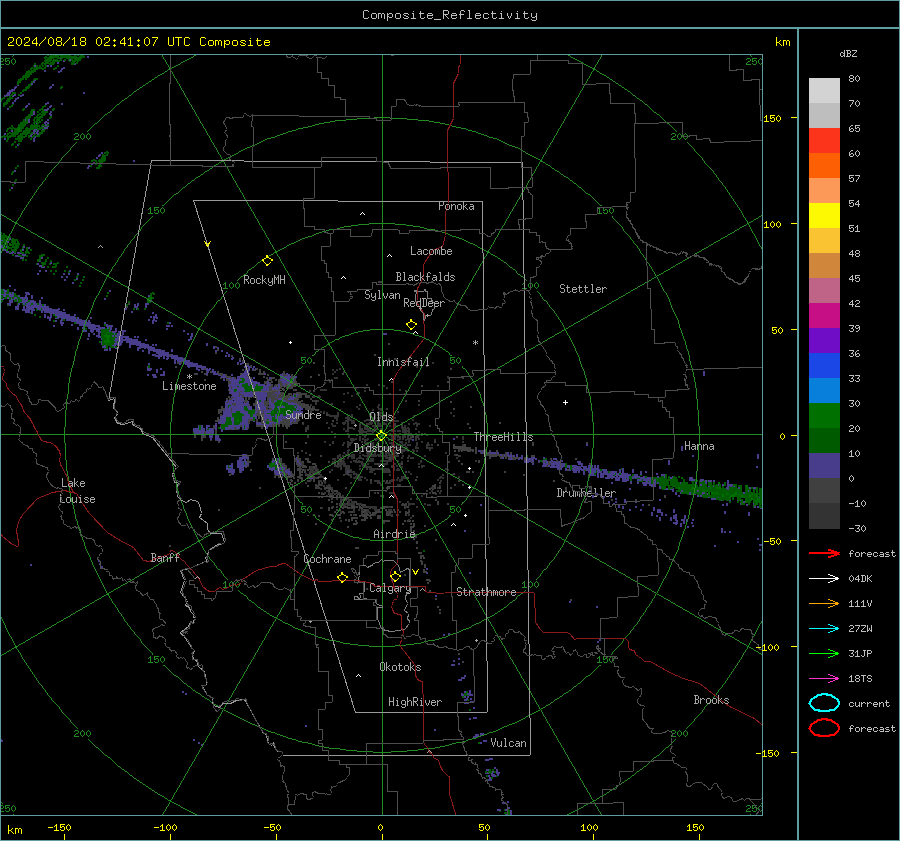Click the yellow diamond marker above Calgary
This screenshot has width=900, height=841.
point(395,576)
